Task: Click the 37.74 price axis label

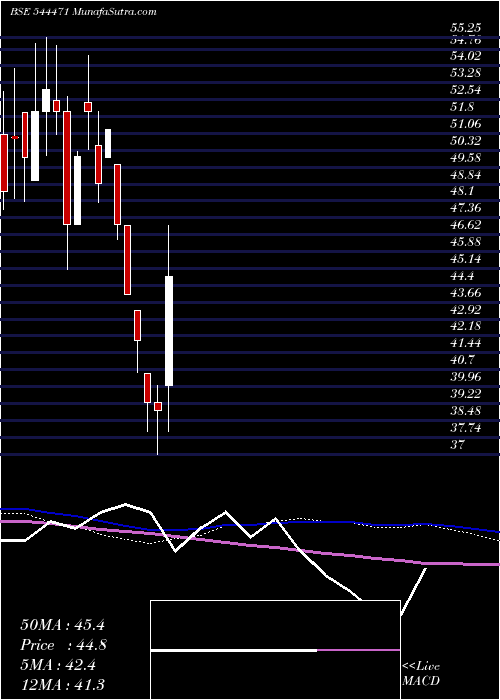Action: 466,429
